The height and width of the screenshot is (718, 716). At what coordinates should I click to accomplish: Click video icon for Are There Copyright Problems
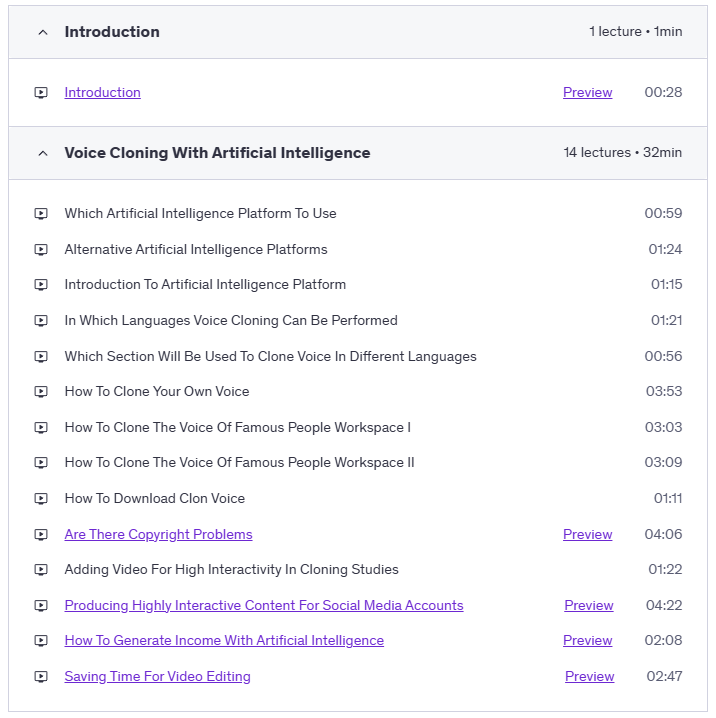(x=41, y=535)
